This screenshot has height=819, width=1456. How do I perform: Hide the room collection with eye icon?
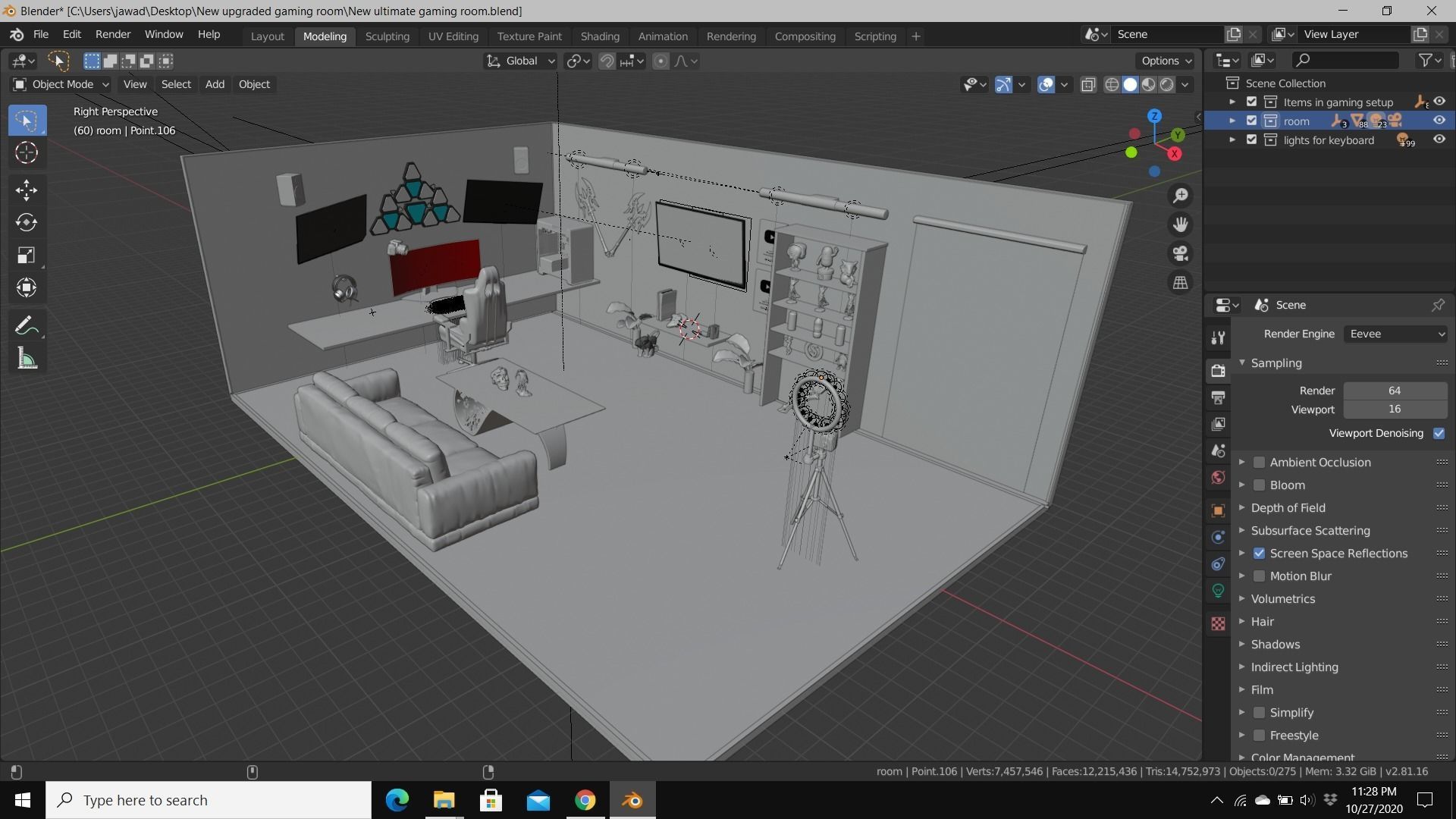tap(1439, 121)
